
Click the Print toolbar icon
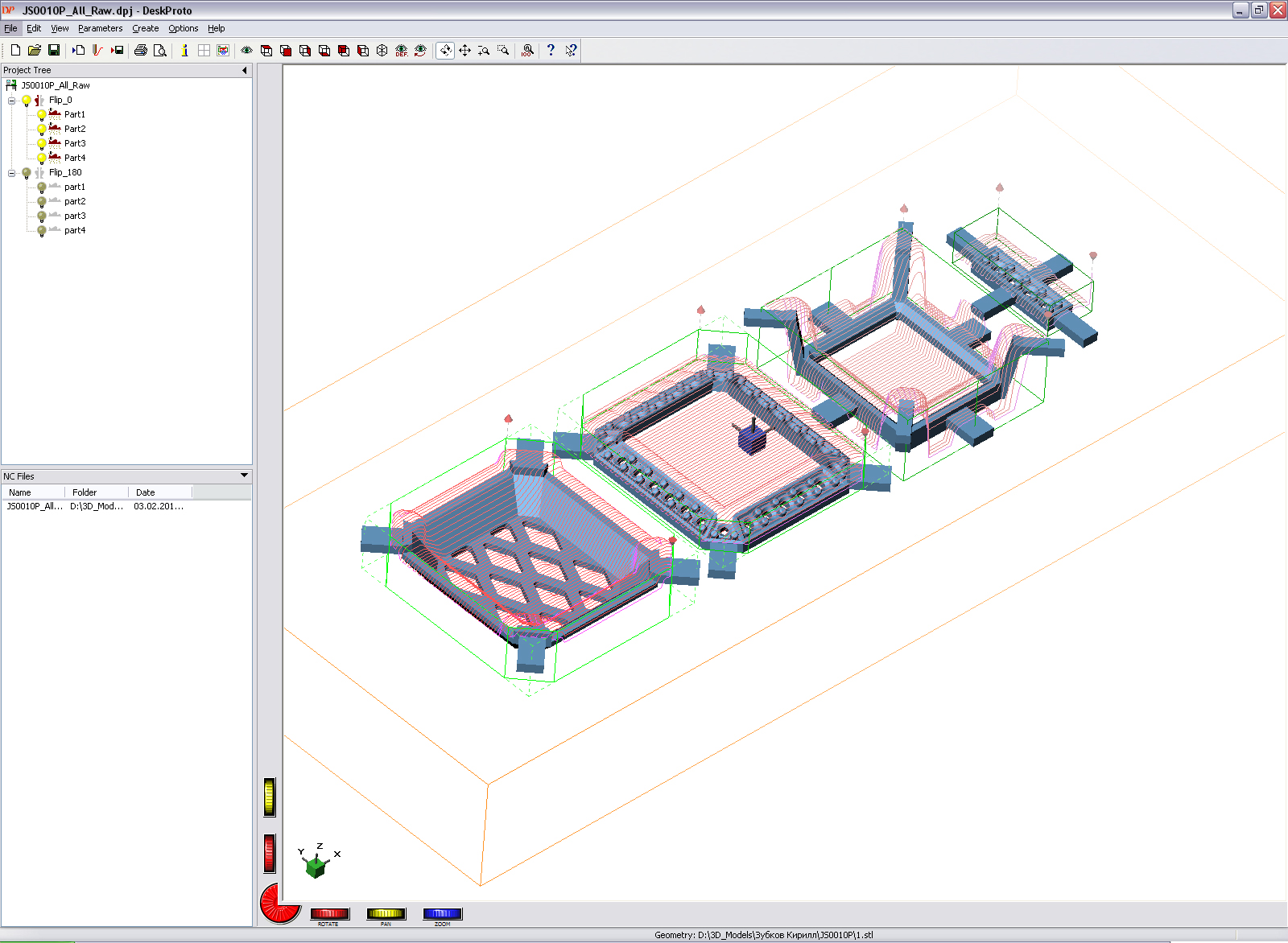pyautogui.click(x=141, y=50)
